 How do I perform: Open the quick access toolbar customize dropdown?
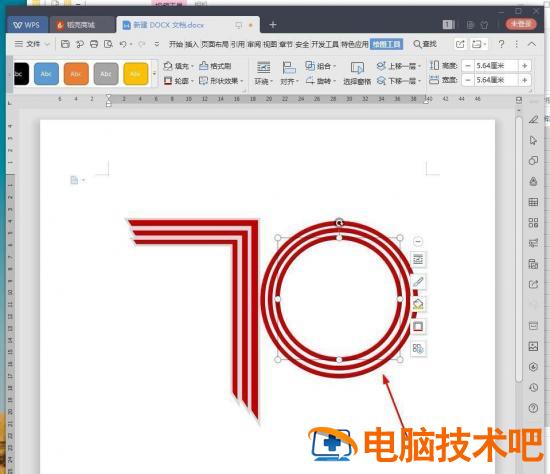(x=157, y=44)
